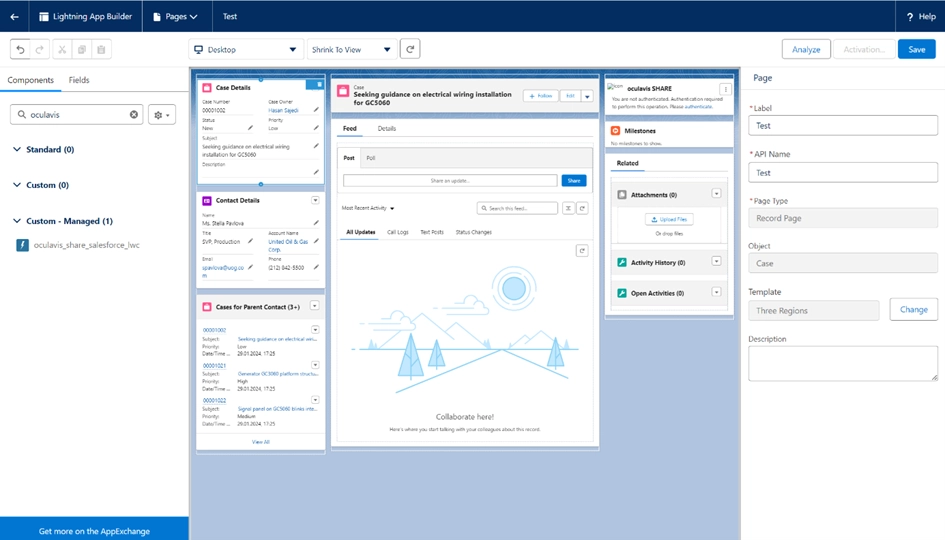Clear the oculavis search text

(x=134, y=115)
